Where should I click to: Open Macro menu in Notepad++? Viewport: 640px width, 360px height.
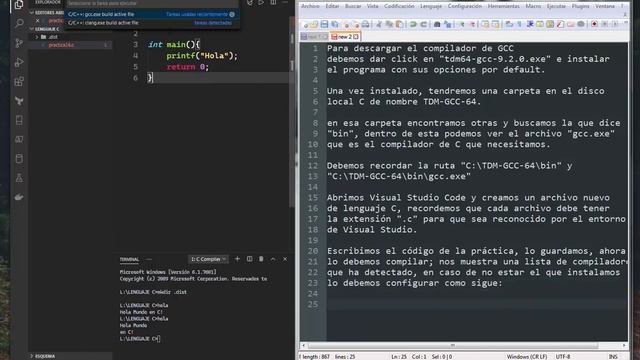(533, 6)
